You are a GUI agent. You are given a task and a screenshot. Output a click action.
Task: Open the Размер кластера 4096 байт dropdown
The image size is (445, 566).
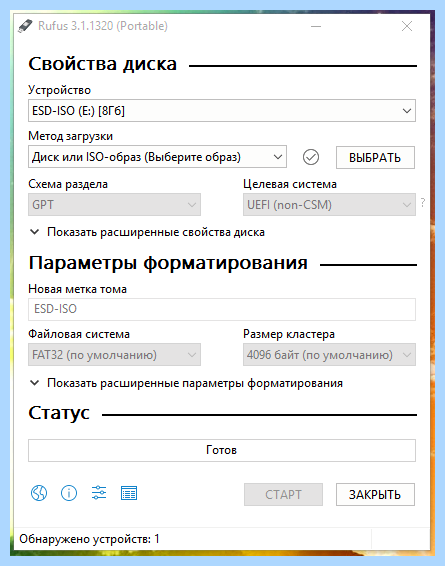tap(329, 354)
